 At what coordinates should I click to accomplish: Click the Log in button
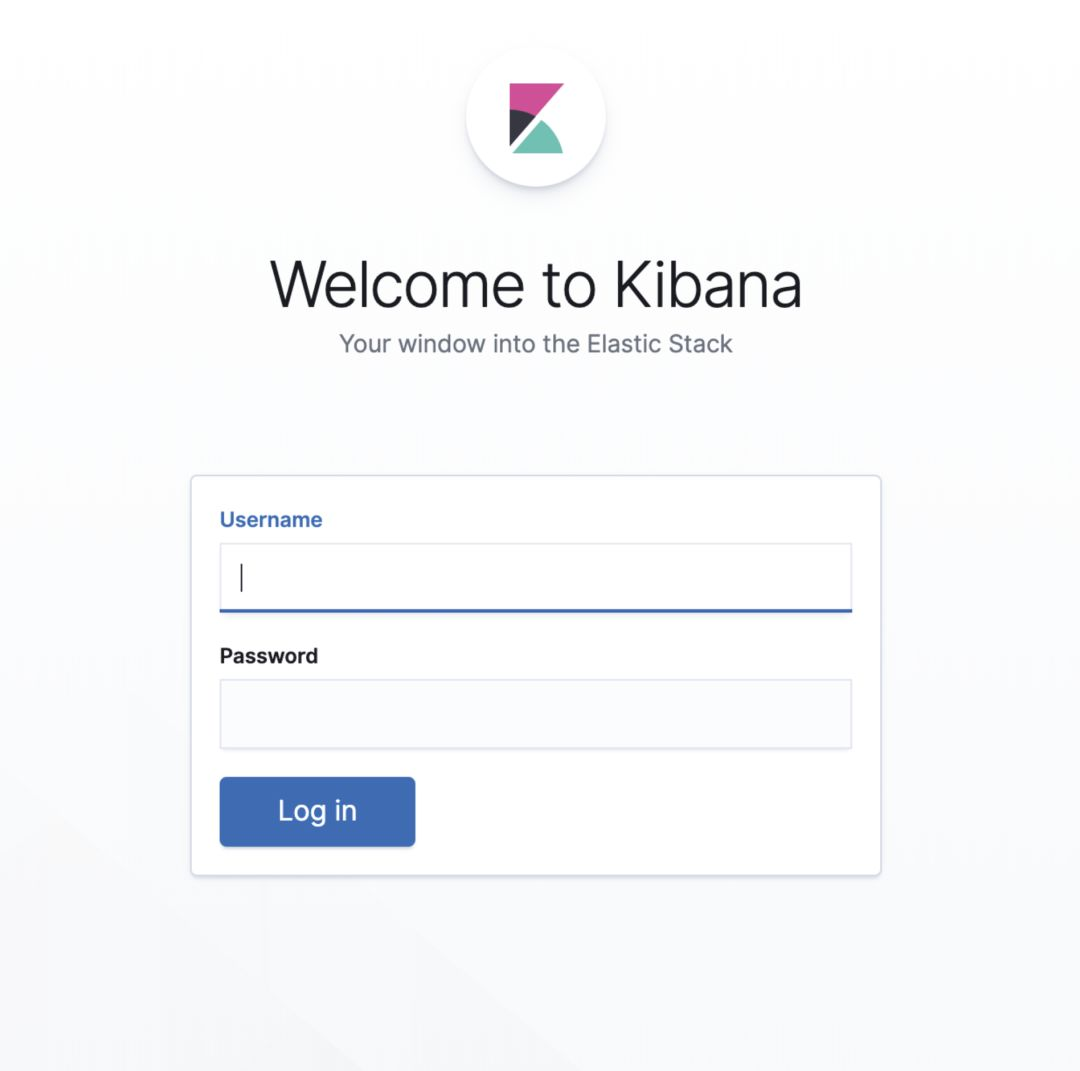point(318,811)
